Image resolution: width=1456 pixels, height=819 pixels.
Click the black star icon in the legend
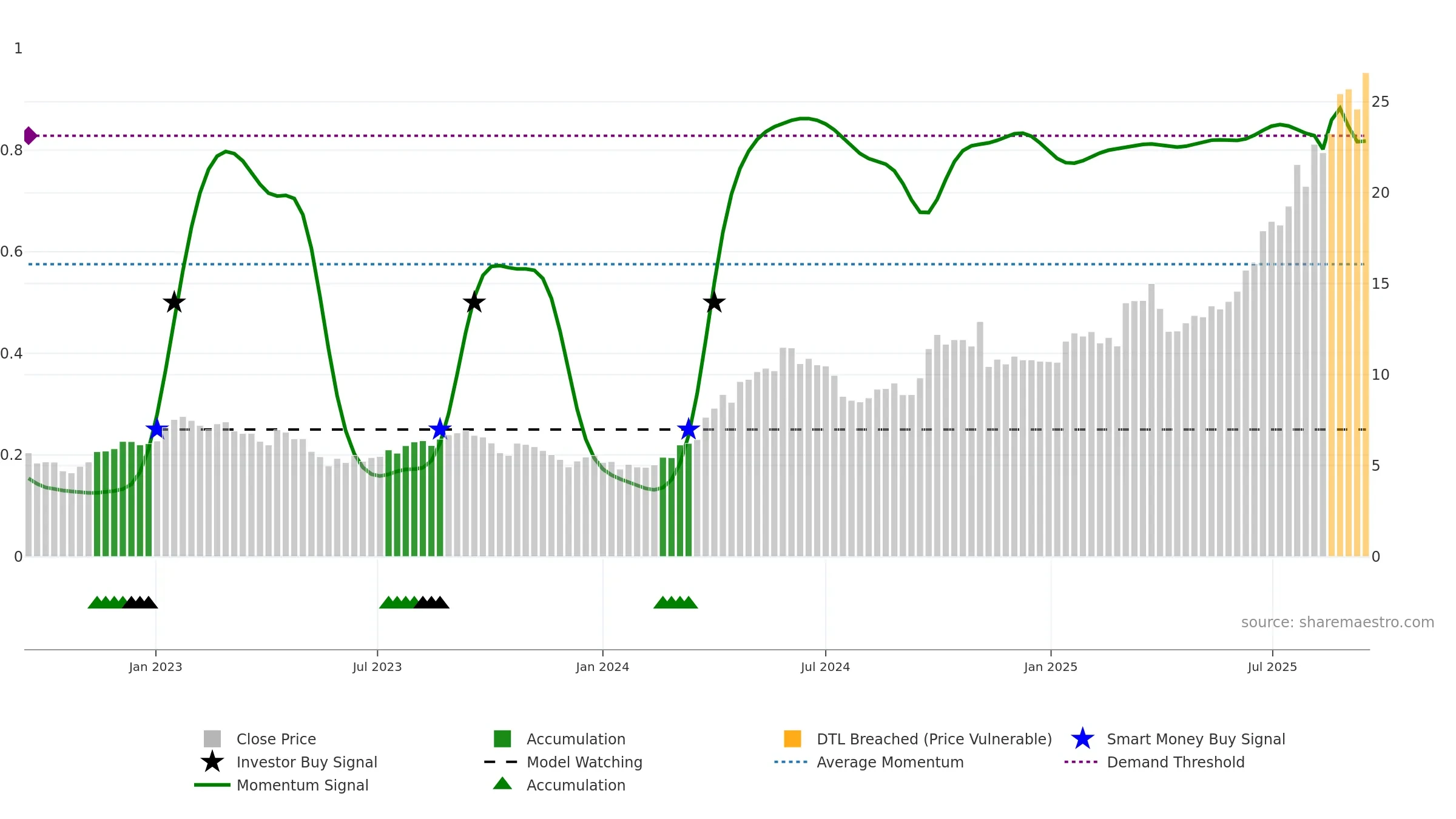coord(212,762)
